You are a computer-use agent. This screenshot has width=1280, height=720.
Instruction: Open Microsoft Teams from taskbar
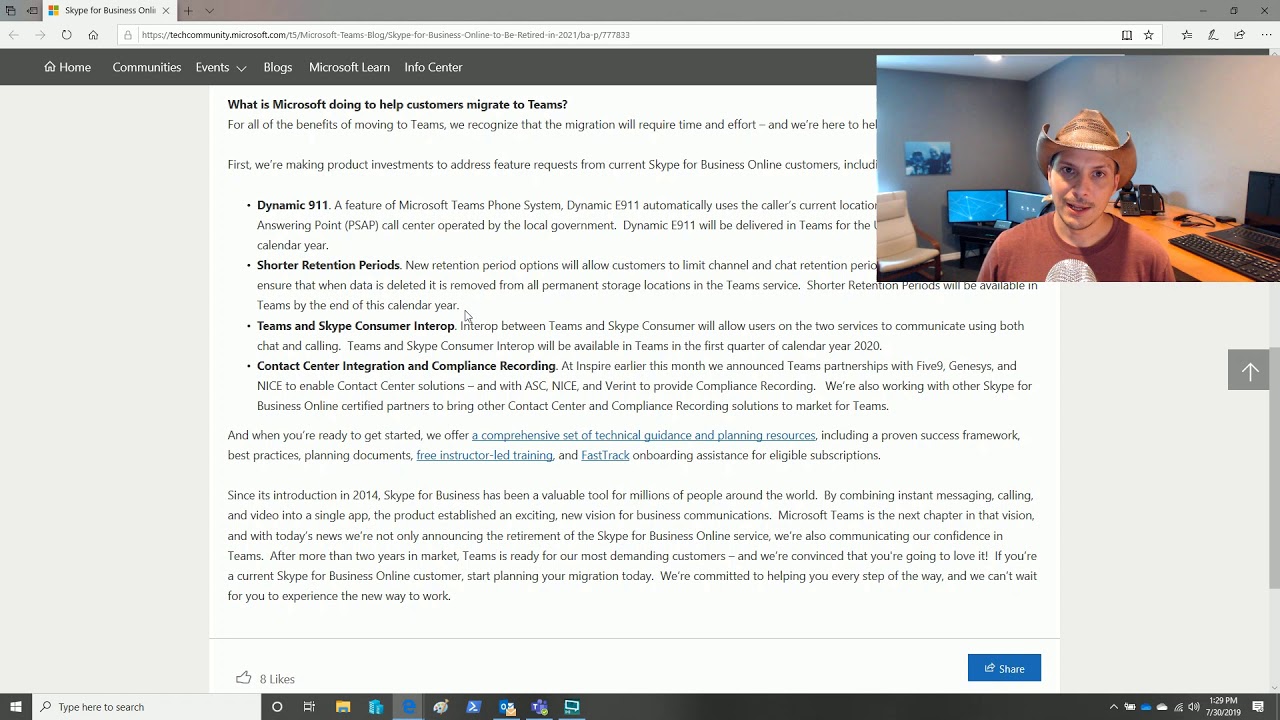540,707
